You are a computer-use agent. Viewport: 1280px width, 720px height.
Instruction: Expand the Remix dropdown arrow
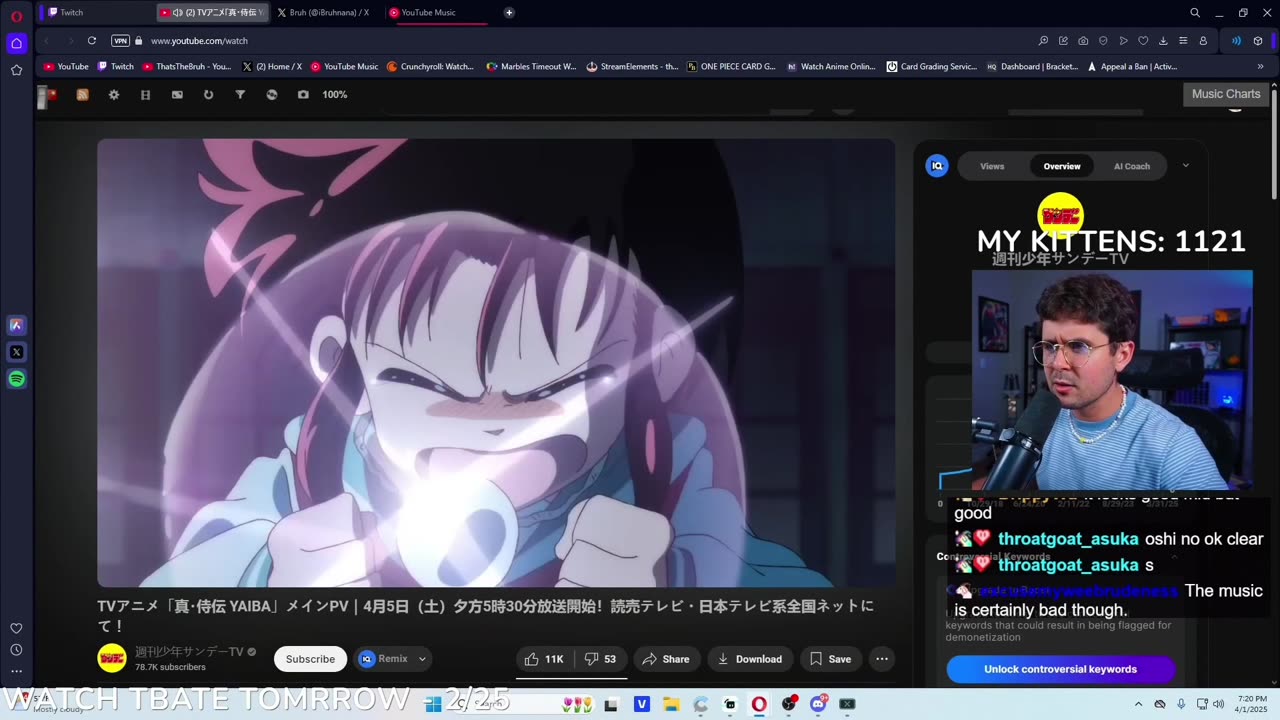(422, 659)
